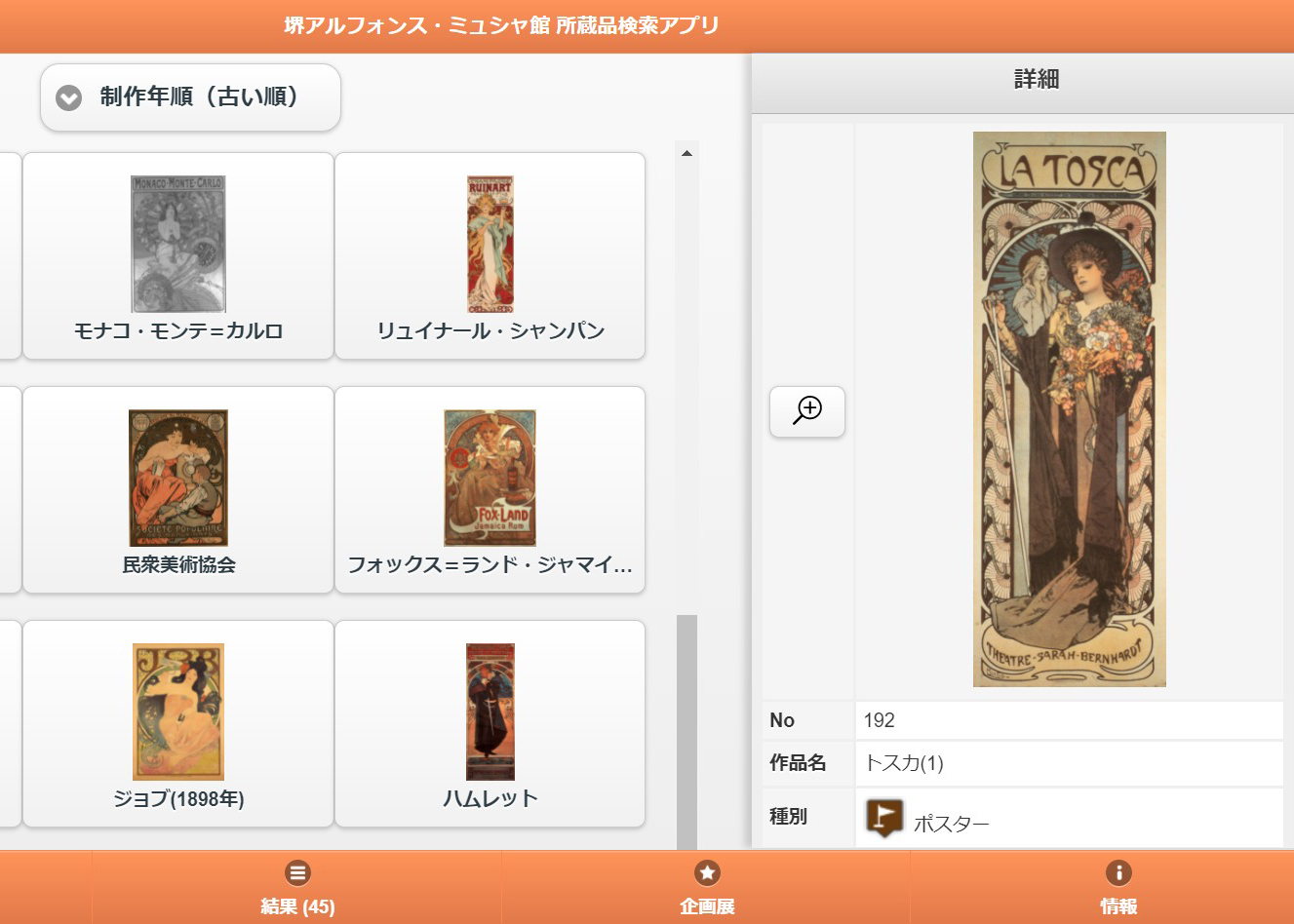Click the brown poster type flag icon
The width and height of the screenshot is (1294, 924).
click(884, 818)
